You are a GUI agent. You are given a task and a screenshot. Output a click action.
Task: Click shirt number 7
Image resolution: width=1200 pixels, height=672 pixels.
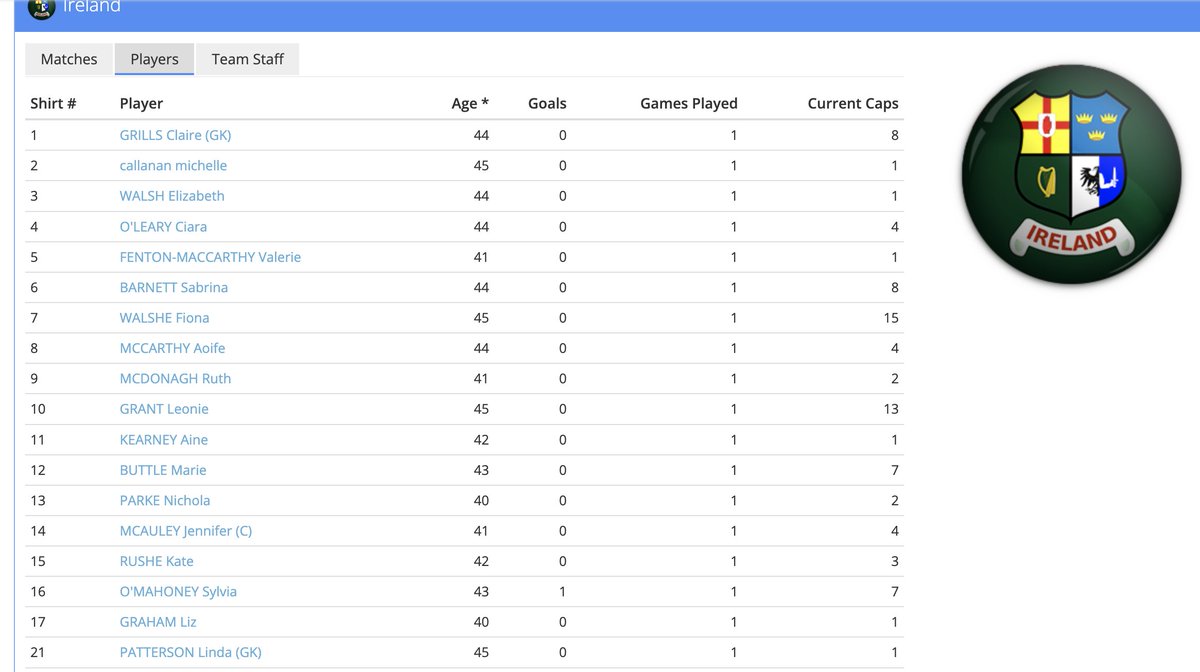tap(34, 318)
